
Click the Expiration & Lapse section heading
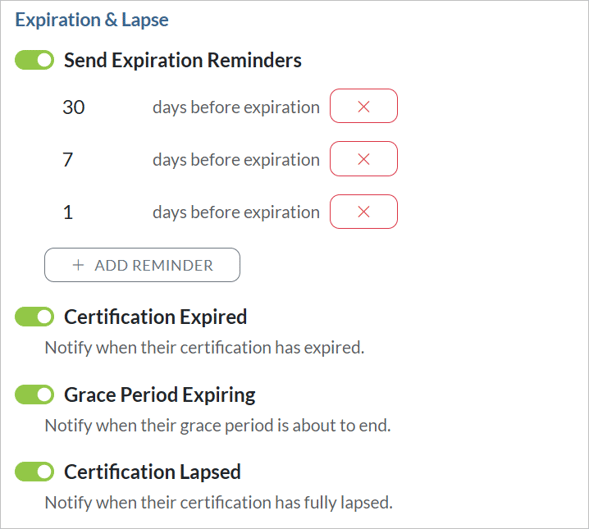click(92, 20)
